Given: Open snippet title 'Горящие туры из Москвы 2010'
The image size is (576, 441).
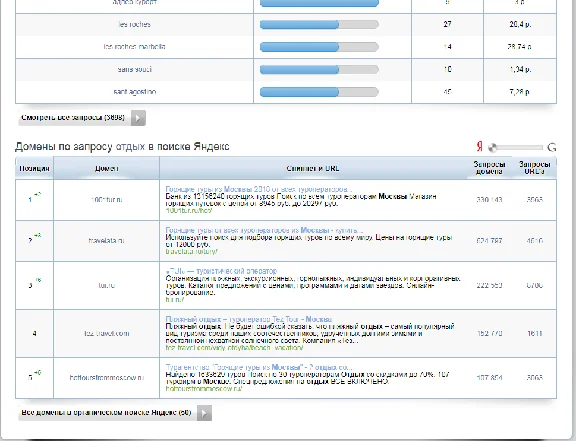Looking at the screenshot, I should click(x=258, y=189).
